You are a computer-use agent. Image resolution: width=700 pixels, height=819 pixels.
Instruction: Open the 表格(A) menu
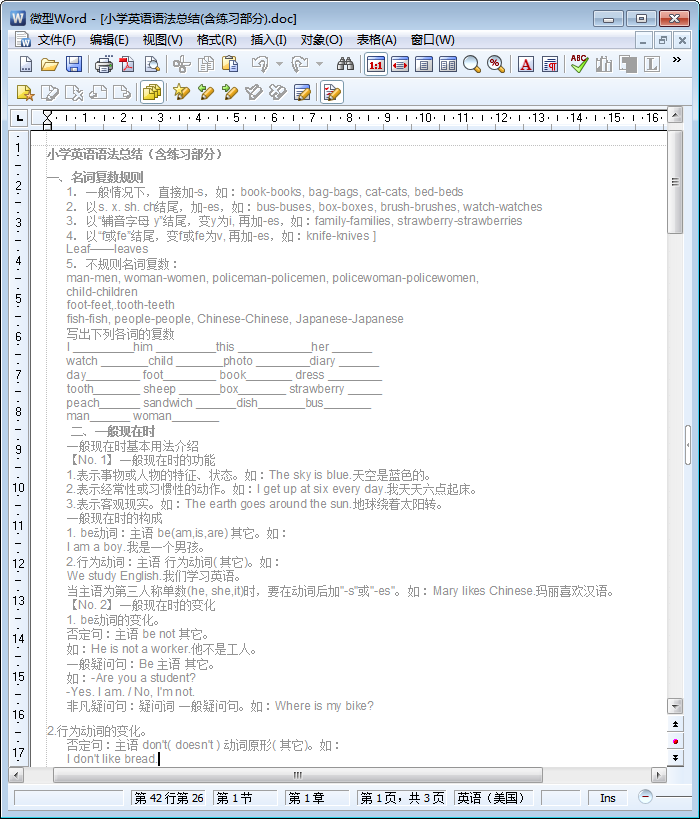376,40
